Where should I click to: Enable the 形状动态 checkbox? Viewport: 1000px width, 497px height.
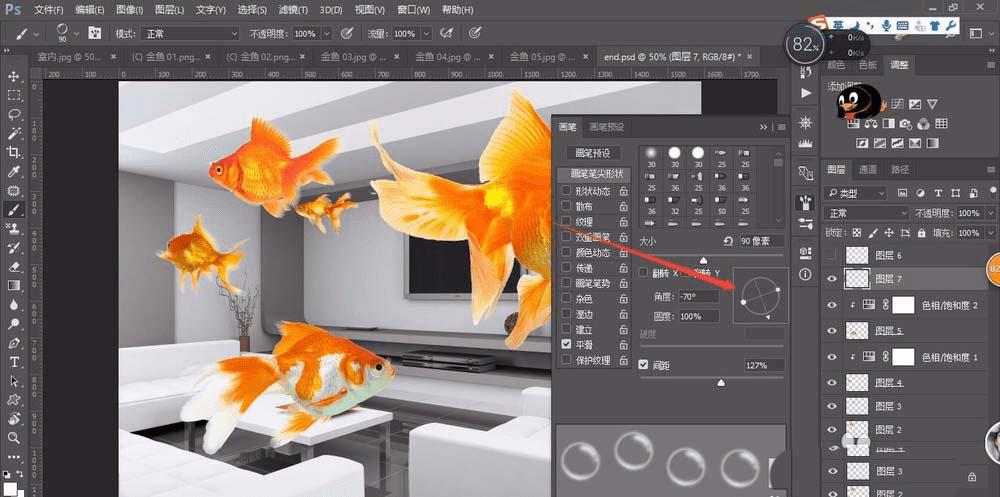coord(566,191)
